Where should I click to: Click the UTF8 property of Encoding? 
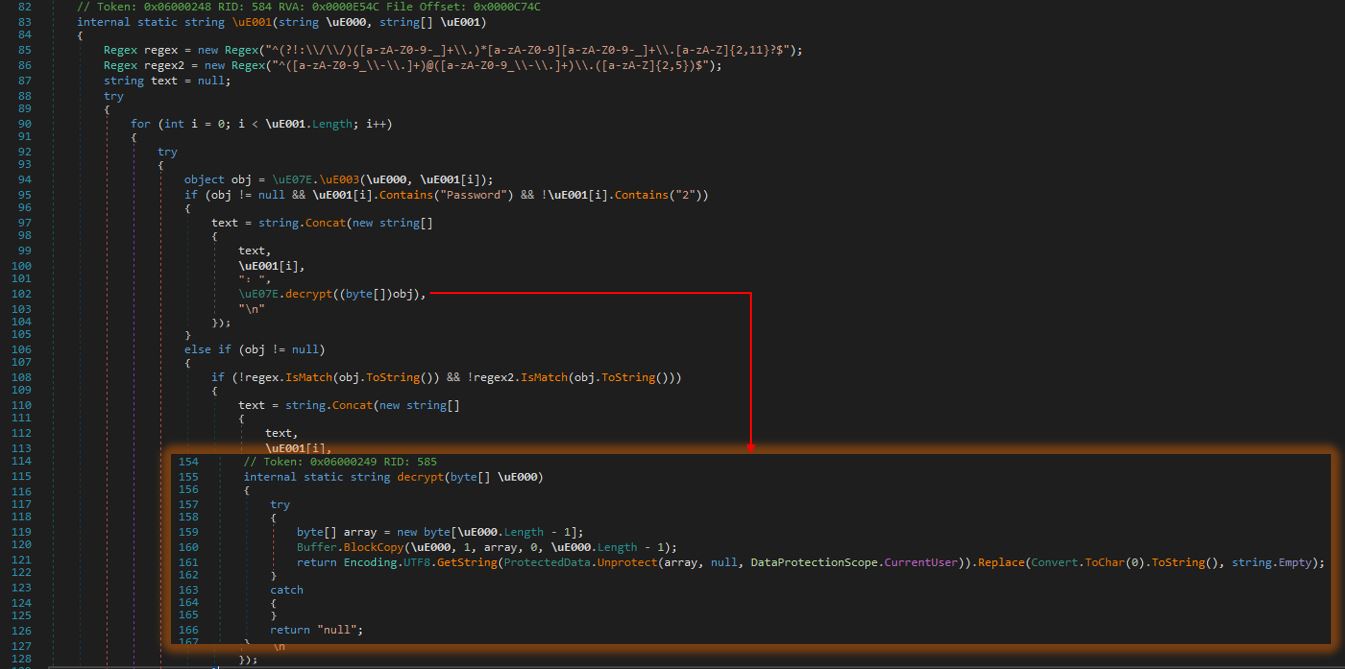tap(419, 562)
